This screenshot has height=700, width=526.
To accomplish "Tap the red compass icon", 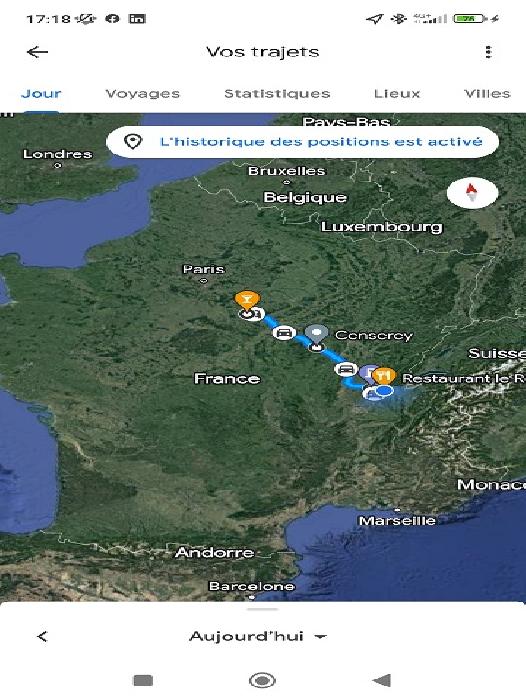I will pos(472,192).
